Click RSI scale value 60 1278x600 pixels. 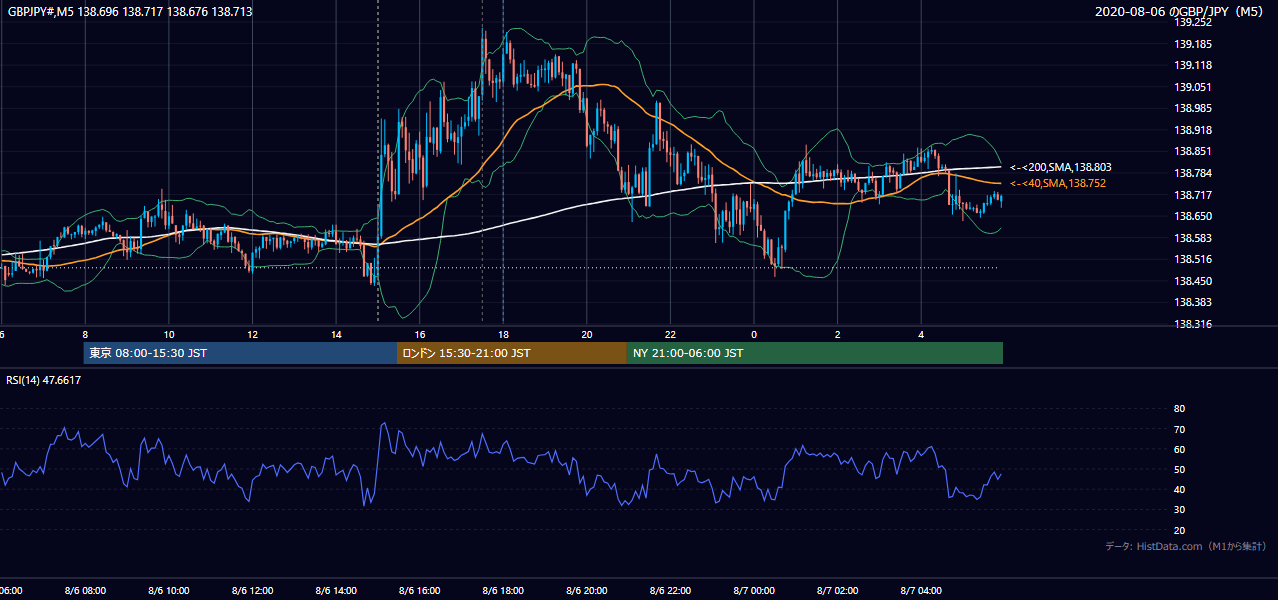(x=1179, y=449)
